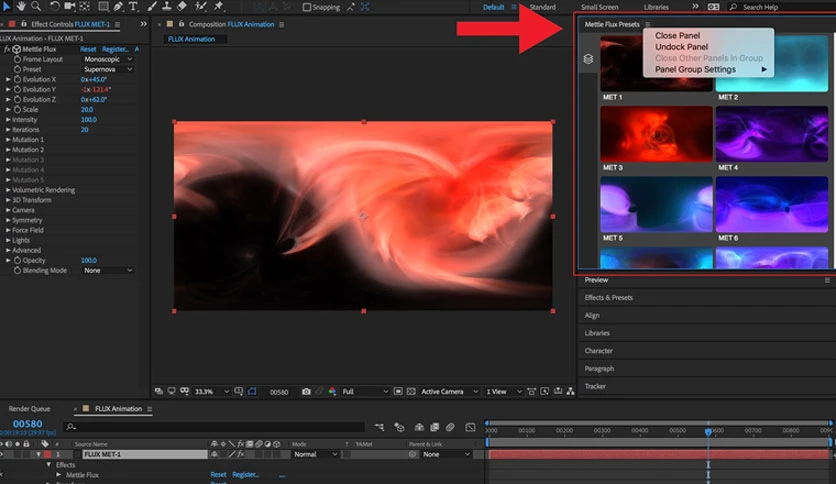Image resolution: width=836 pixels, height=484 pixels.
Task: Click the Fast Previews icon
Action: (x=544, y=391)
